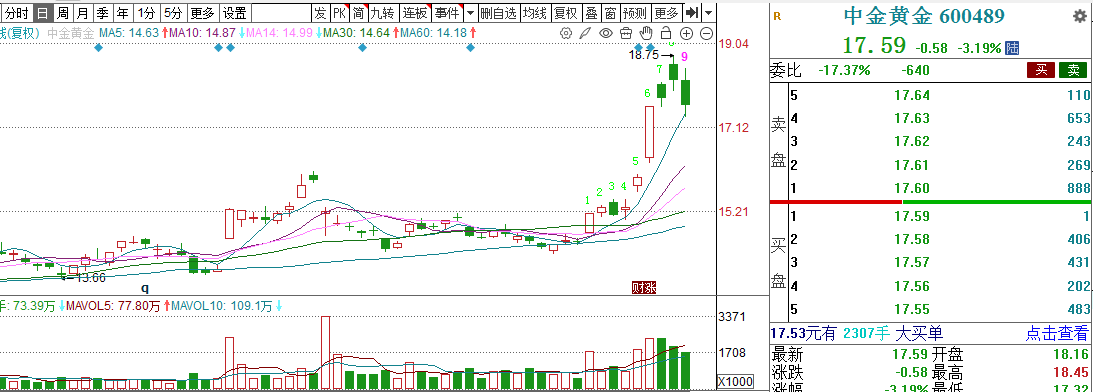The height and width of the screenshot is (392, 1093).
Task: Switch to 周 weekly period tab
Action: click(x=63, y=13)
